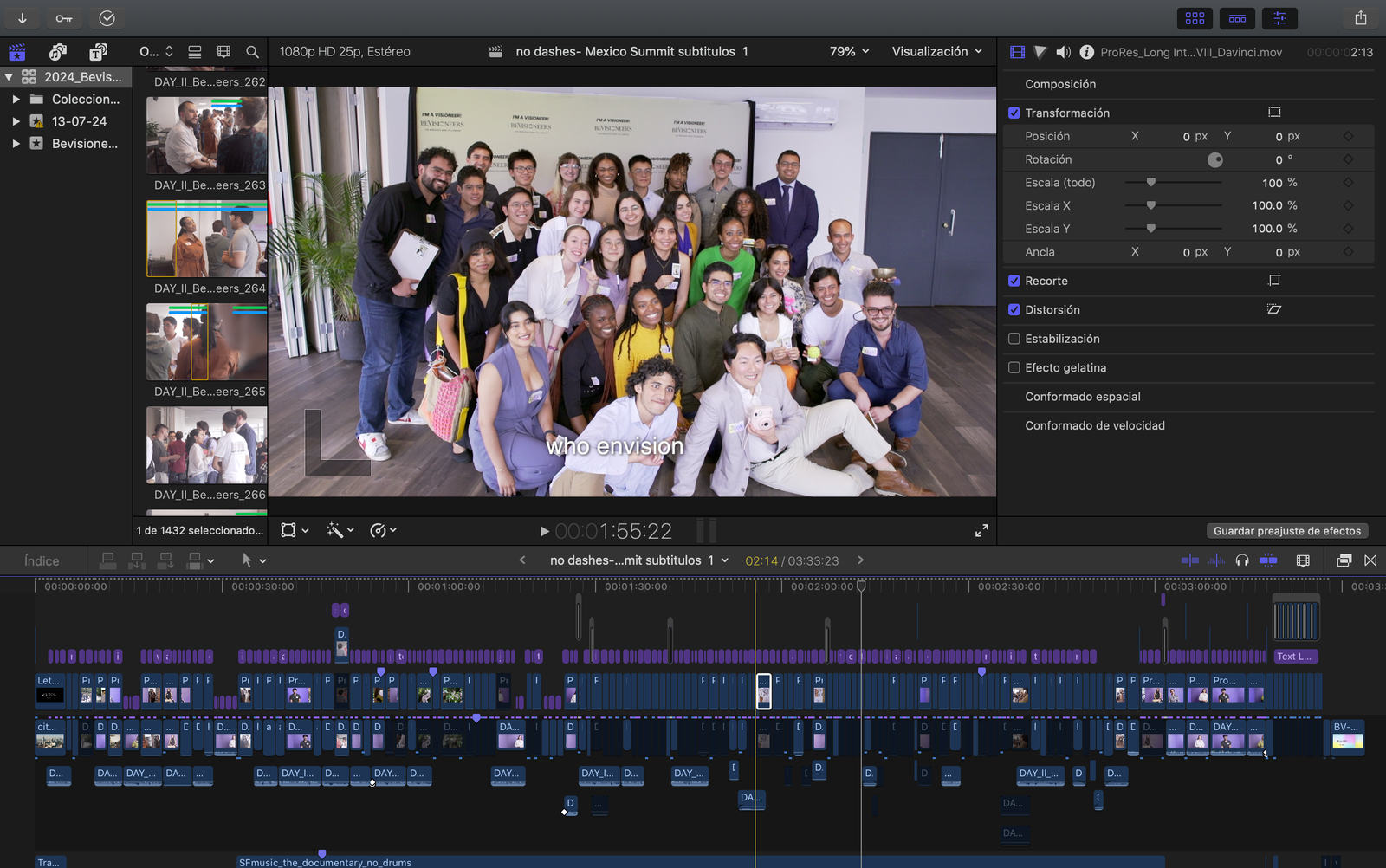
Task: Play the viewer video
Action: coord(544,531)
